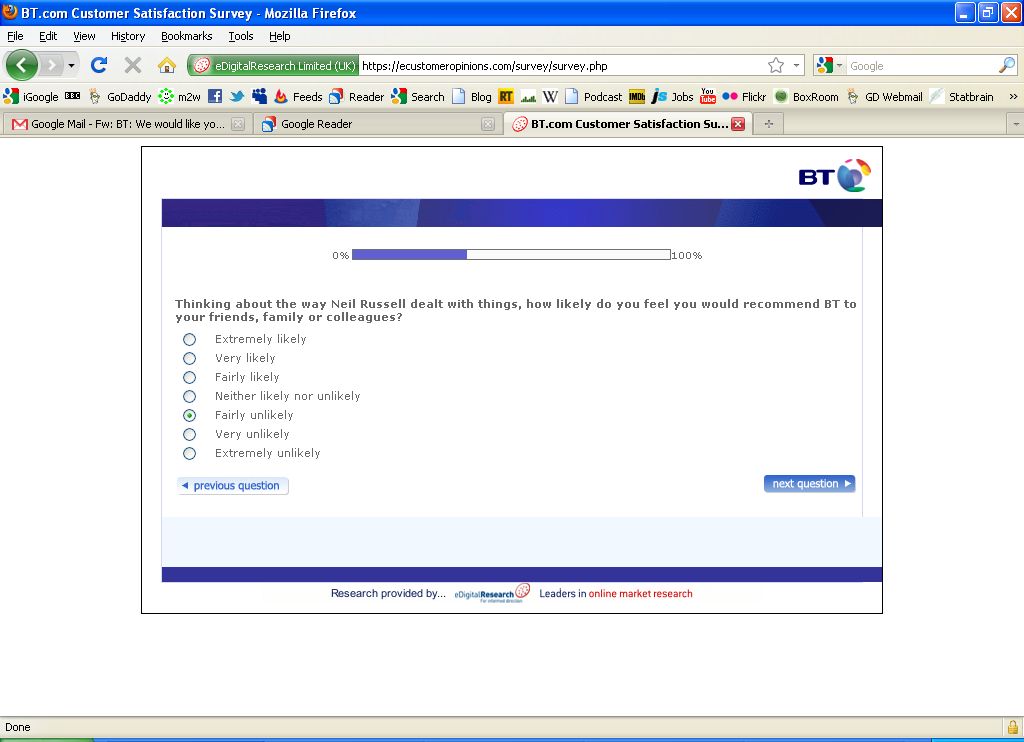This screenshot has height=742, width=1024.
Task: Open the Twitter bookmark icon
Action: tap(237, 97)
